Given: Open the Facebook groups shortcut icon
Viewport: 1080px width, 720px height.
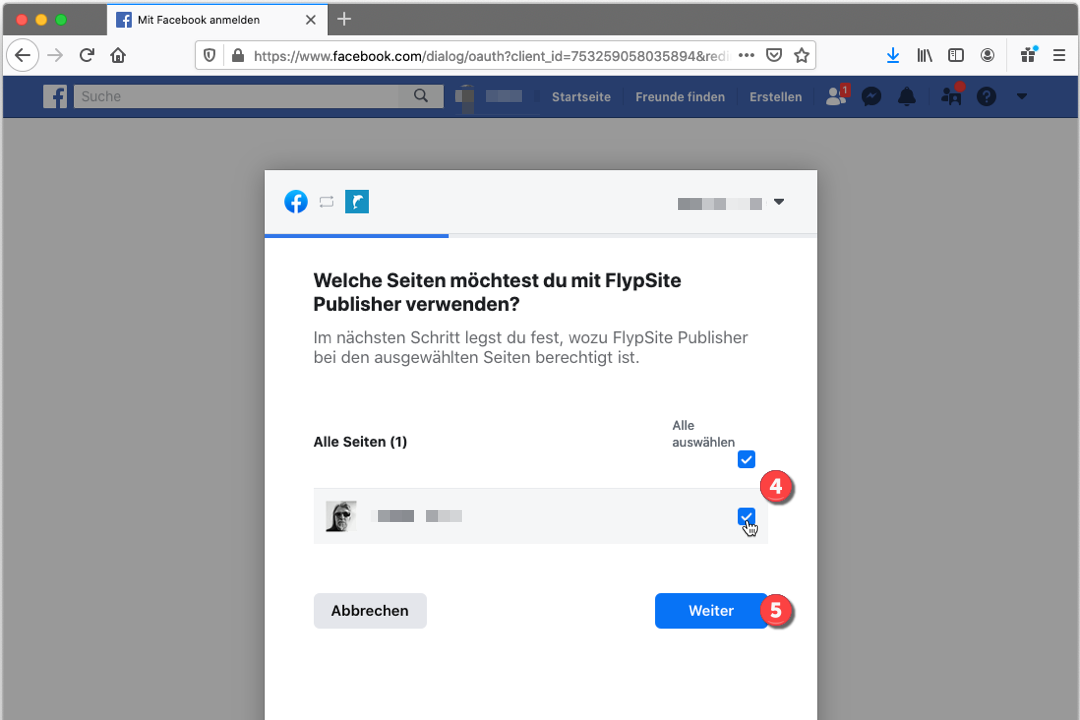Looking at the screenshot, I should pos(952,95).
